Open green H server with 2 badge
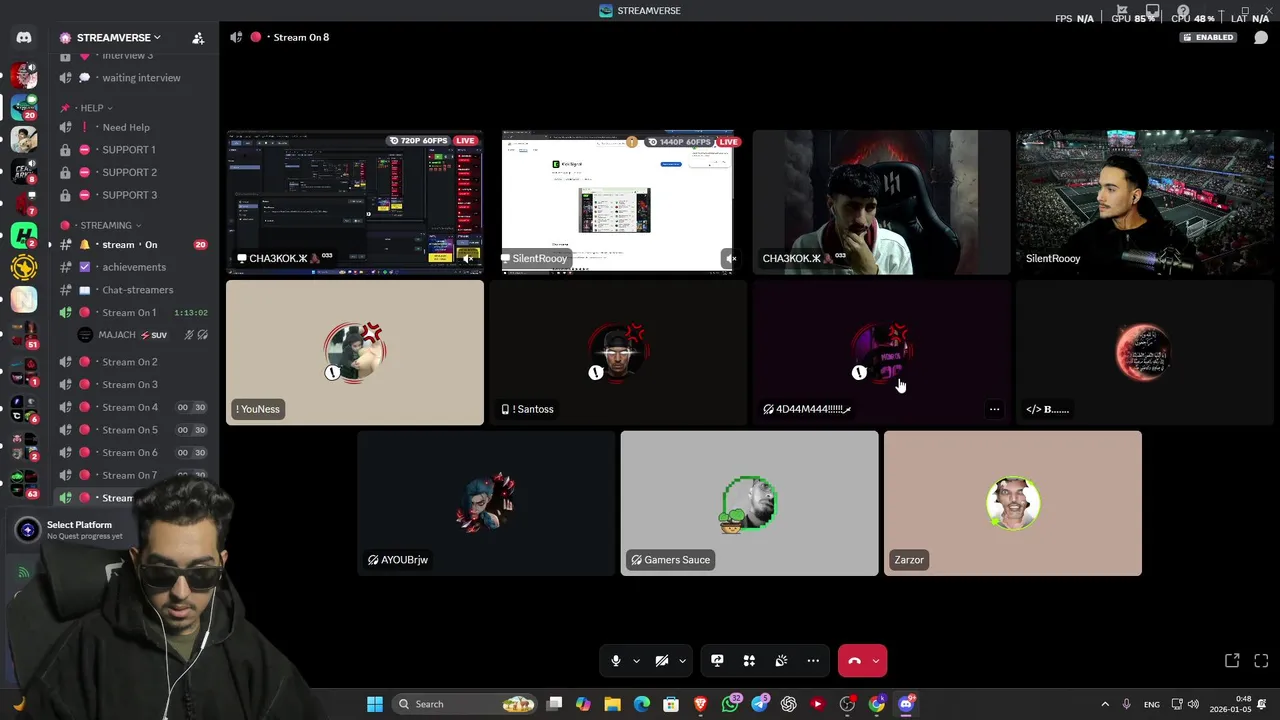This screenshot has width=1280, height=720. pos(24,236)
